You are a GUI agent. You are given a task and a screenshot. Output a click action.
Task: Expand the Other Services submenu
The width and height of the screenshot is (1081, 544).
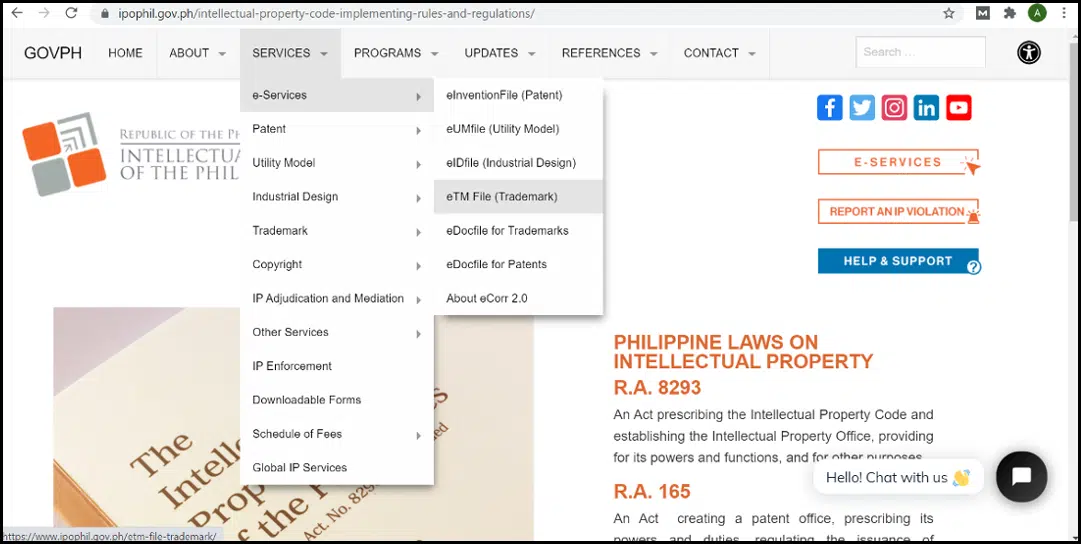coord(336,332)
